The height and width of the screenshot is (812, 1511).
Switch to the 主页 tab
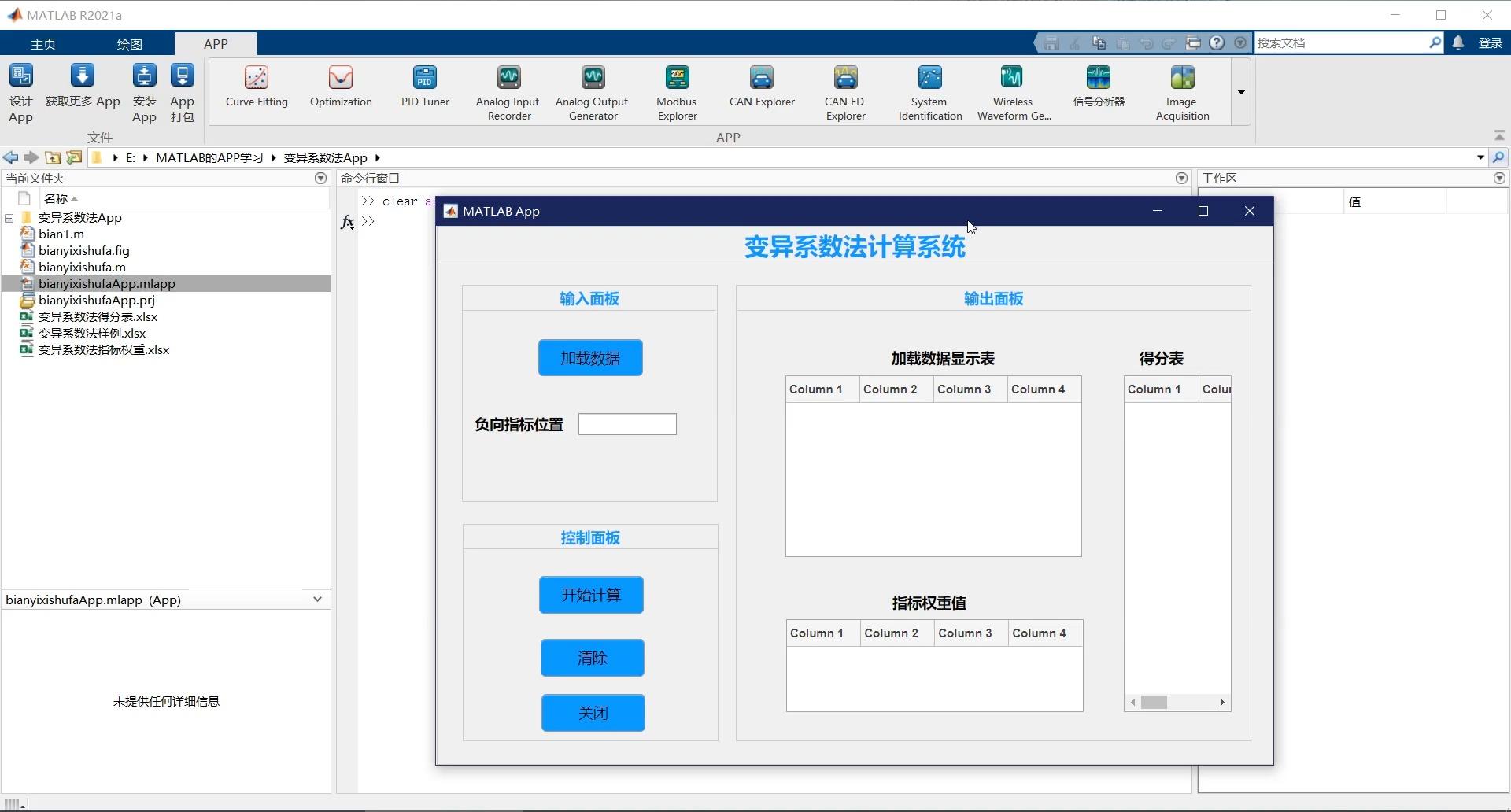click(43, 44)
